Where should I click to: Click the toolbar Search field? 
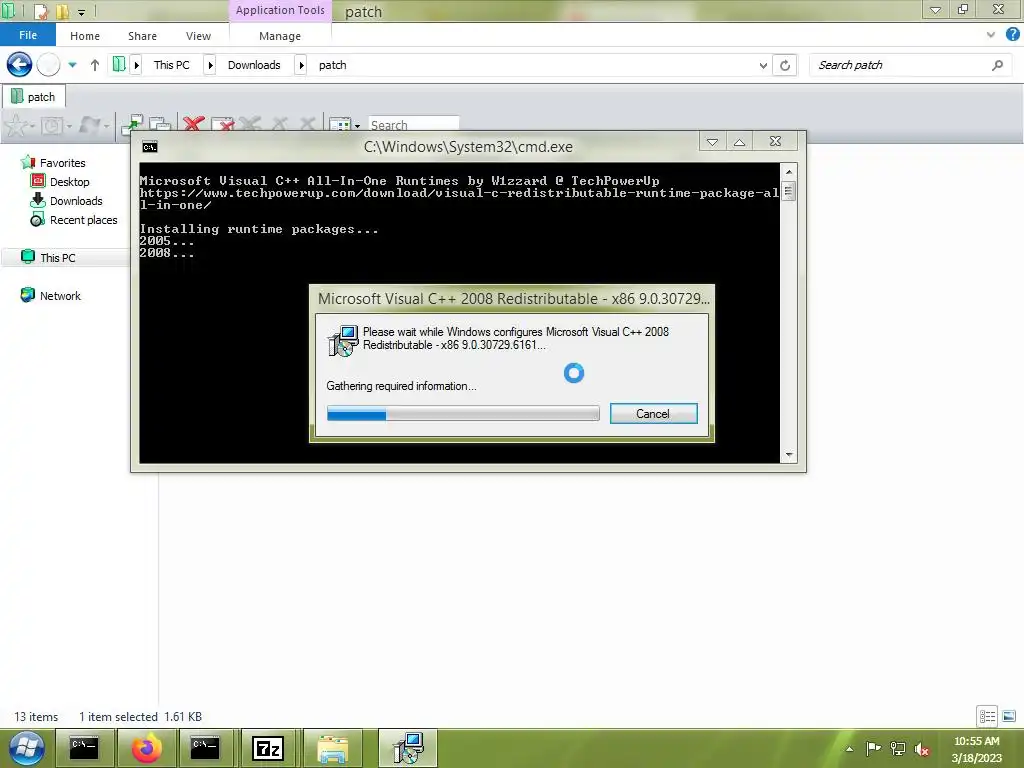pos(413,125)
